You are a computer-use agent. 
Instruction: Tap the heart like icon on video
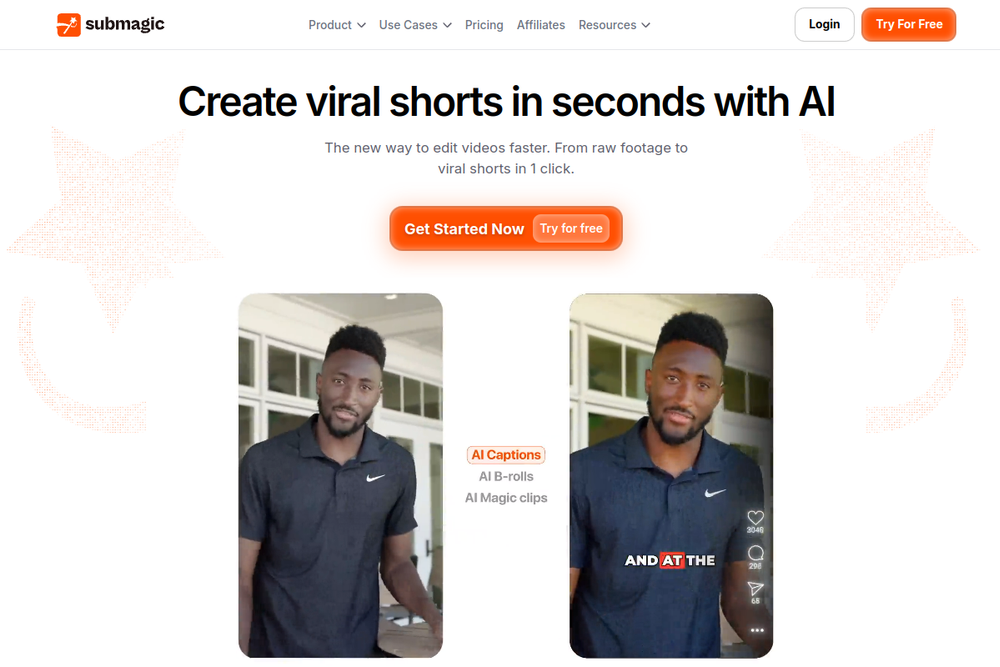pos(755,517)
